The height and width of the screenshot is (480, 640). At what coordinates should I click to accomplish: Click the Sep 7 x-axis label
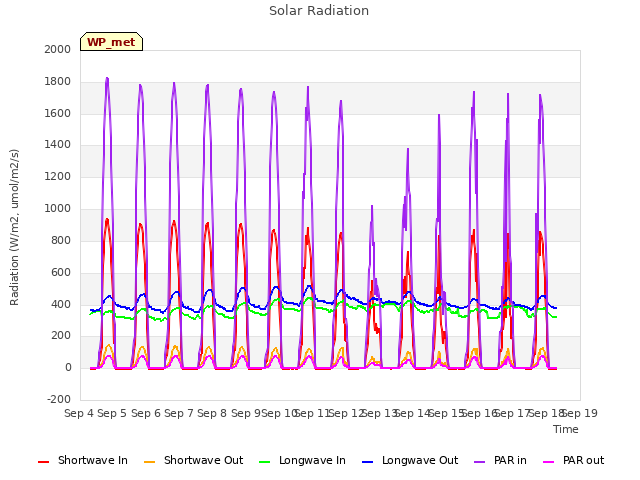(179, 413)
